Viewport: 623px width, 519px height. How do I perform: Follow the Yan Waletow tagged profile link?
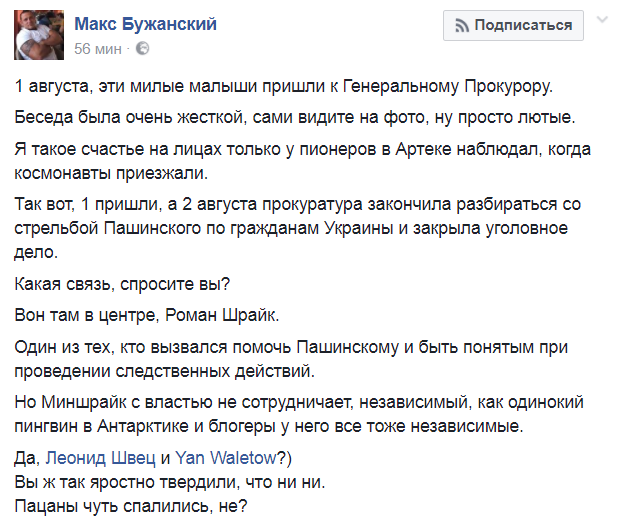(x=226, y=458)
